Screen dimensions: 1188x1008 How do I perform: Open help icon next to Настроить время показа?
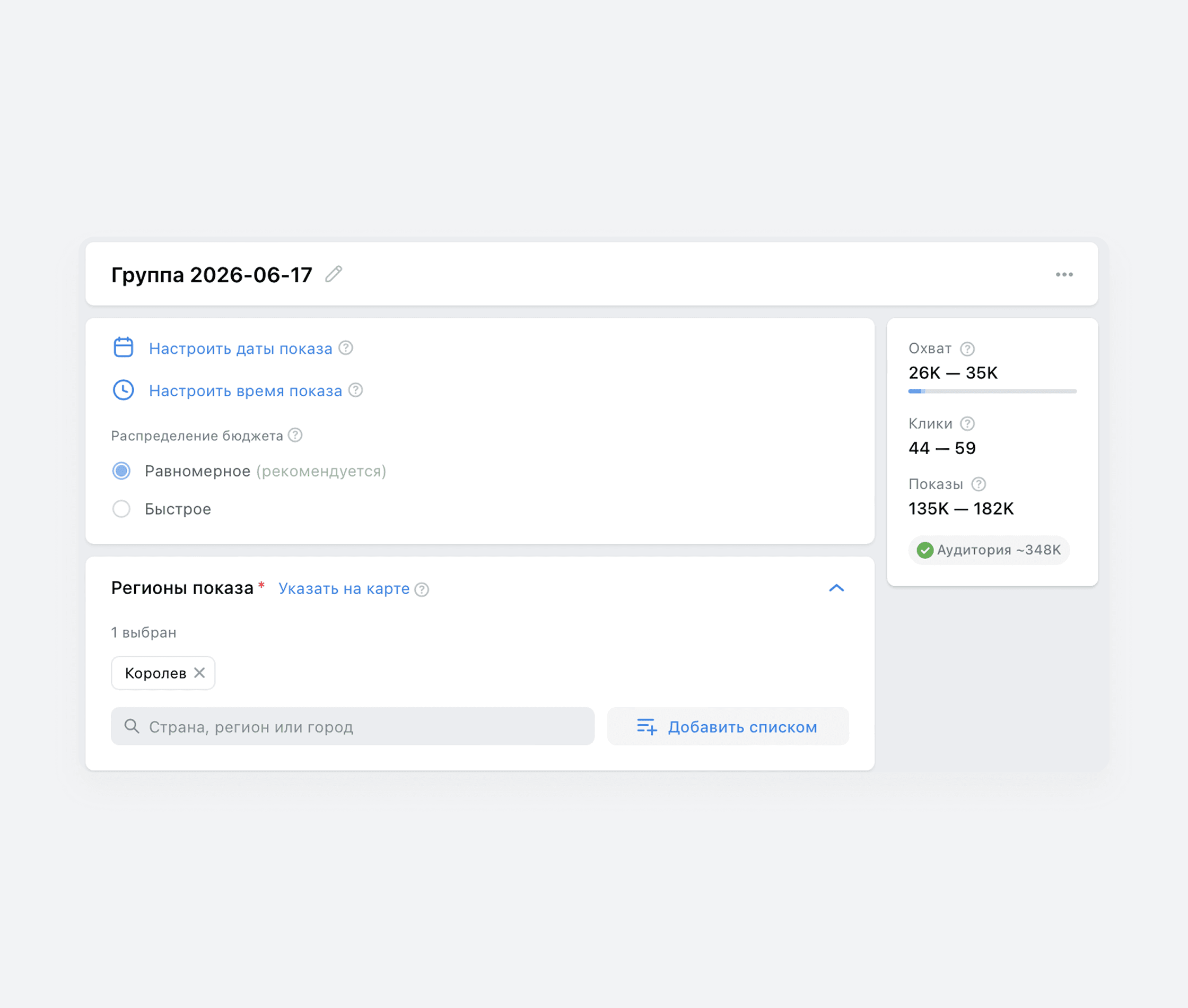tap(355, 390)
